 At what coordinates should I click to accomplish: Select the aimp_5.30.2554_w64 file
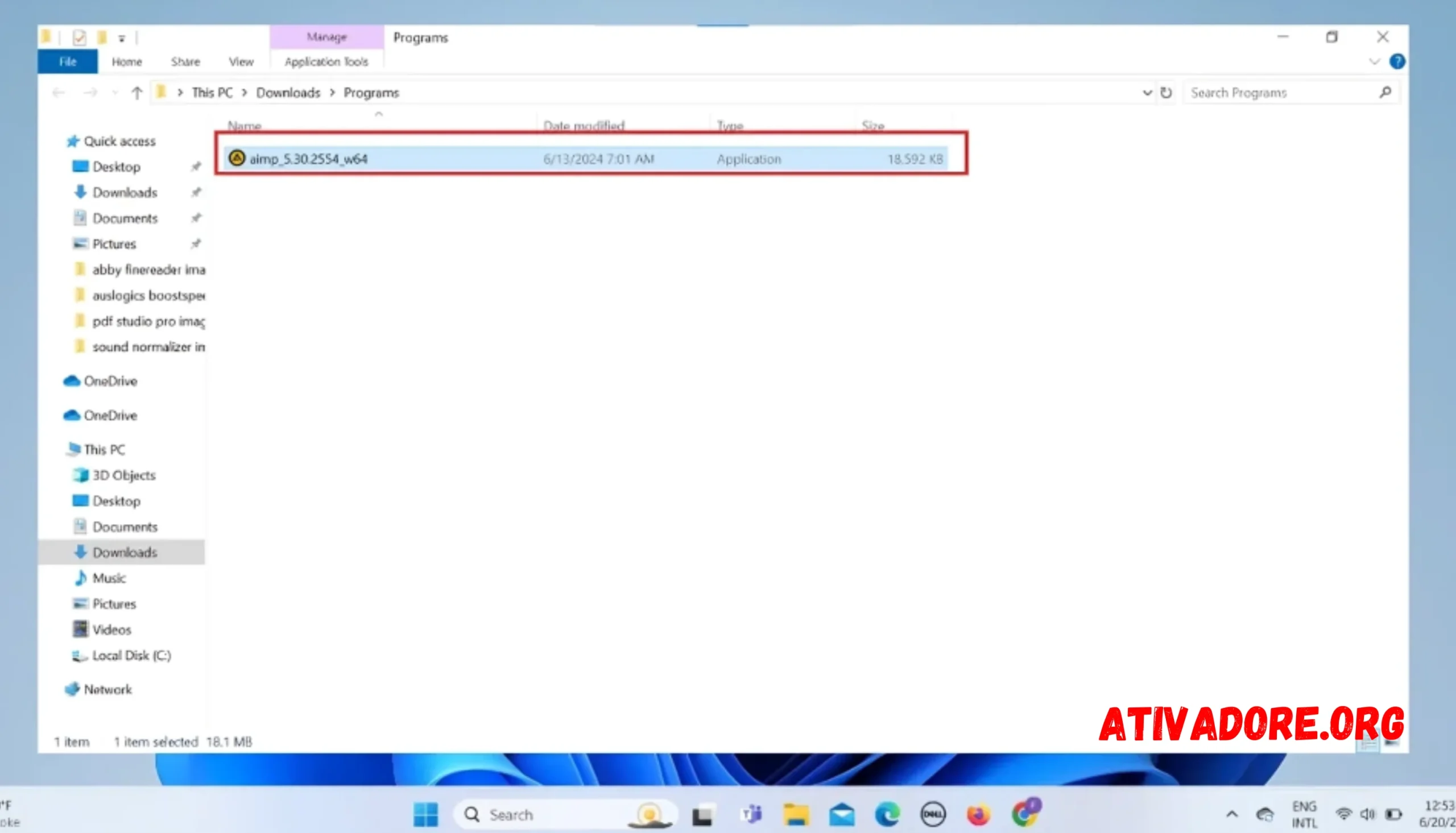point(585,159)
